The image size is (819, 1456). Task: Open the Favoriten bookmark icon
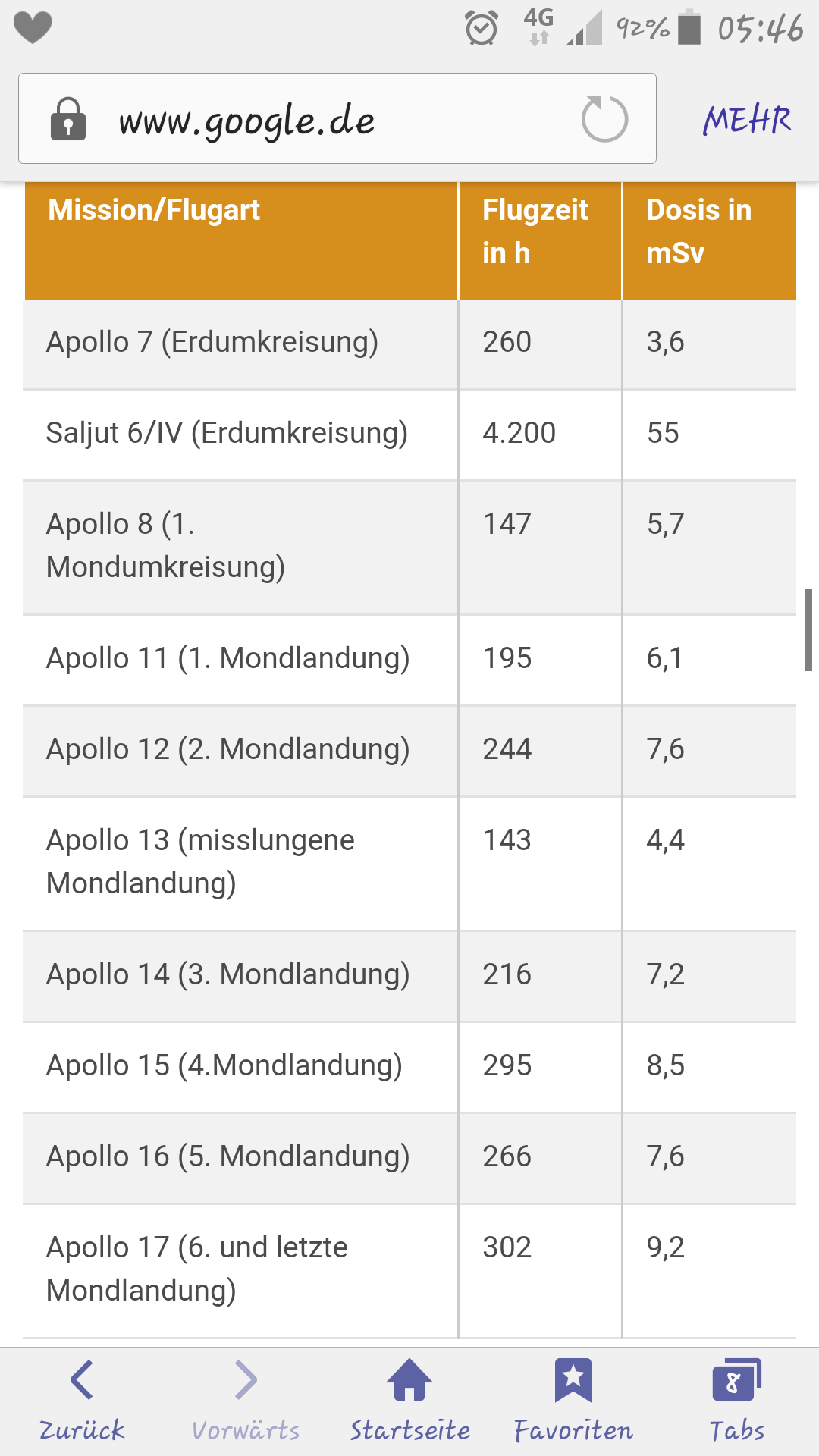pyautogui.click(x=573, y=1381)
